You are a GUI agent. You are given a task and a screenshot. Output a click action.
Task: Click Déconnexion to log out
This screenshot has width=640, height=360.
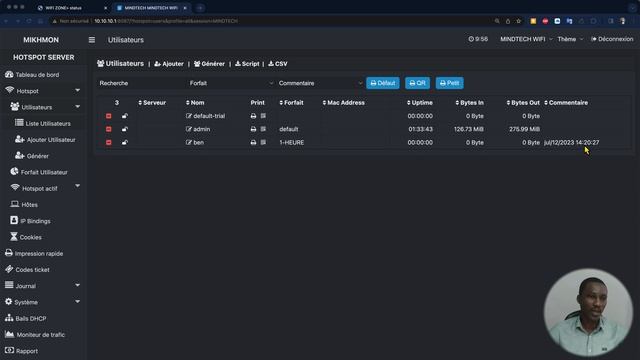point(612,39)
